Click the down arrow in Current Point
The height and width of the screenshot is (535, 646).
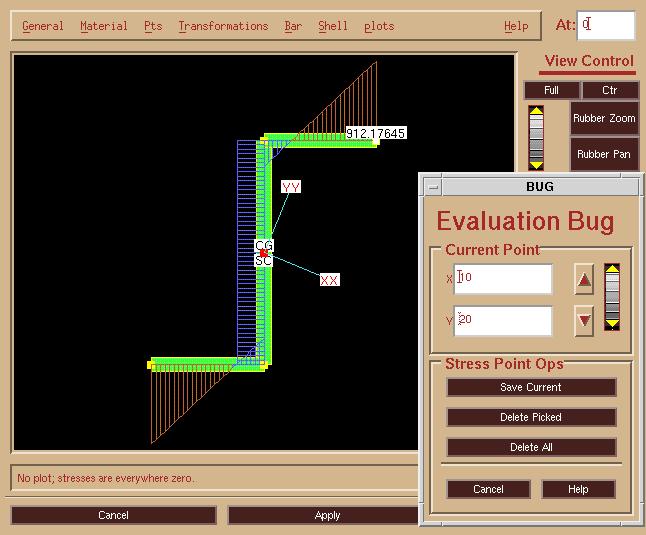[584, 321]
